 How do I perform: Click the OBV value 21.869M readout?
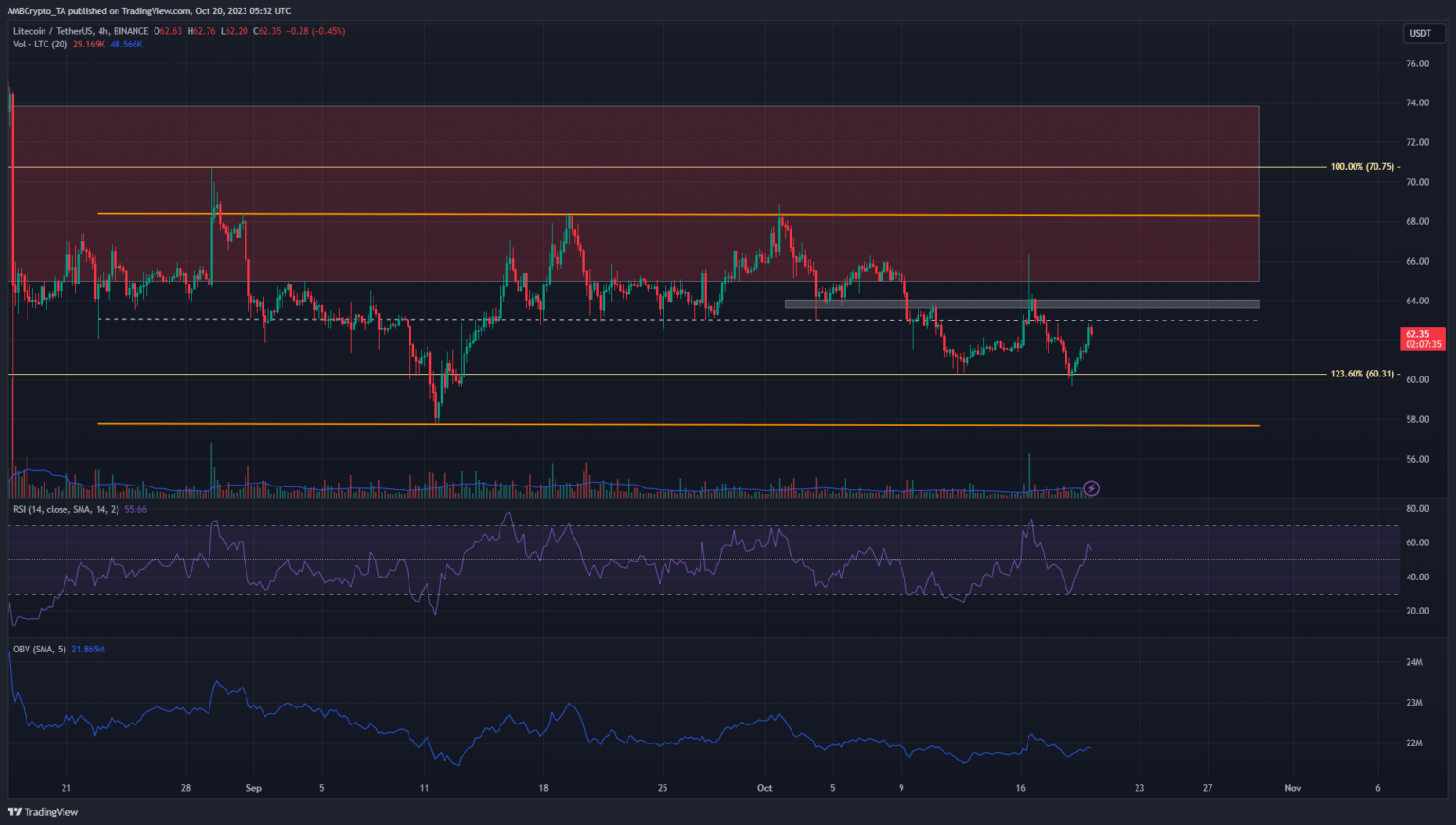click(88, 649)
